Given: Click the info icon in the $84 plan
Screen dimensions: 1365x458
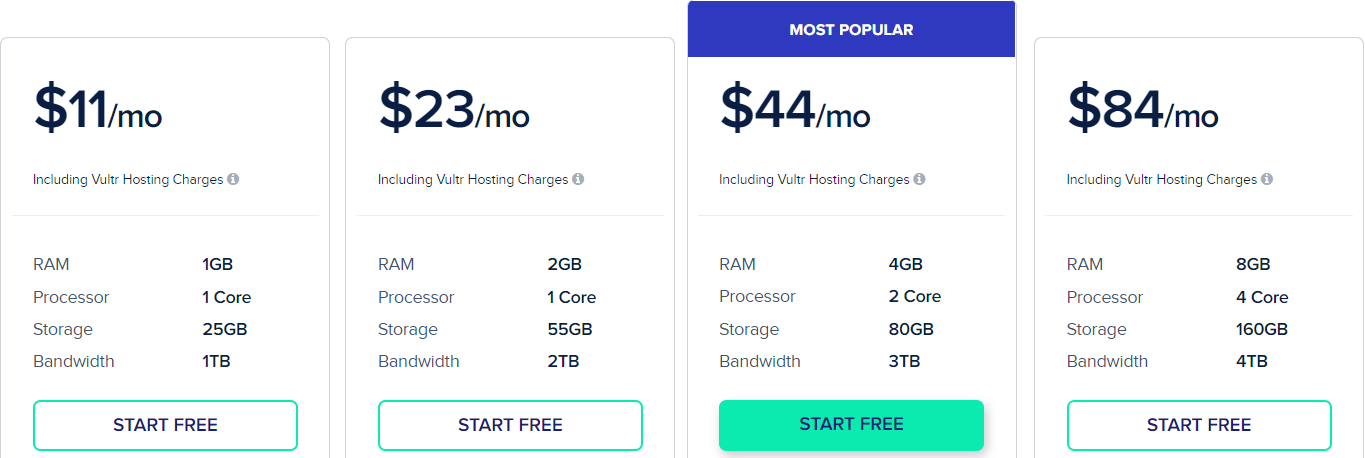Looking at the screenshot, I should click(1267, 180).
